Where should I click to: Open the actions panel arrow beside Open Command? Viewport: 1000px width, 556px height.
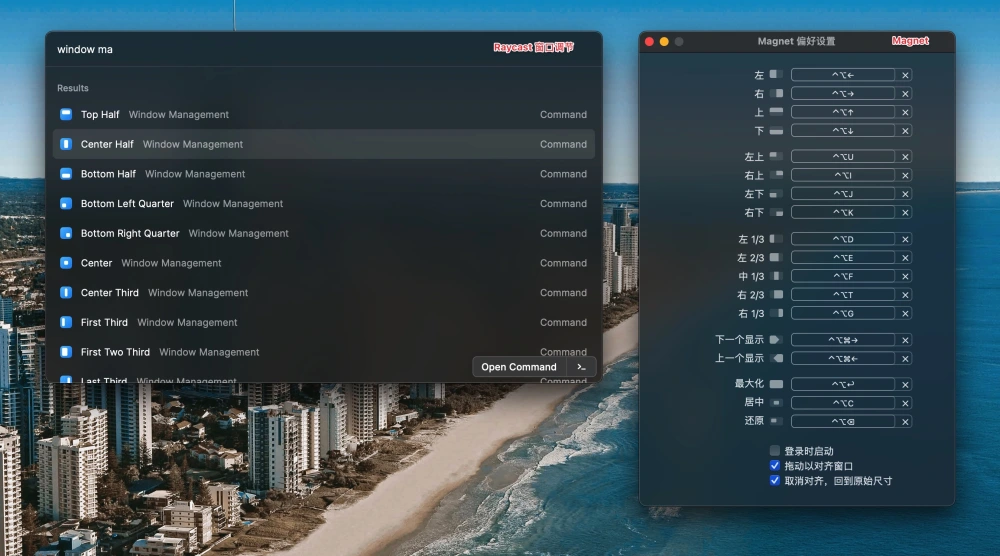tap(581, 367)
